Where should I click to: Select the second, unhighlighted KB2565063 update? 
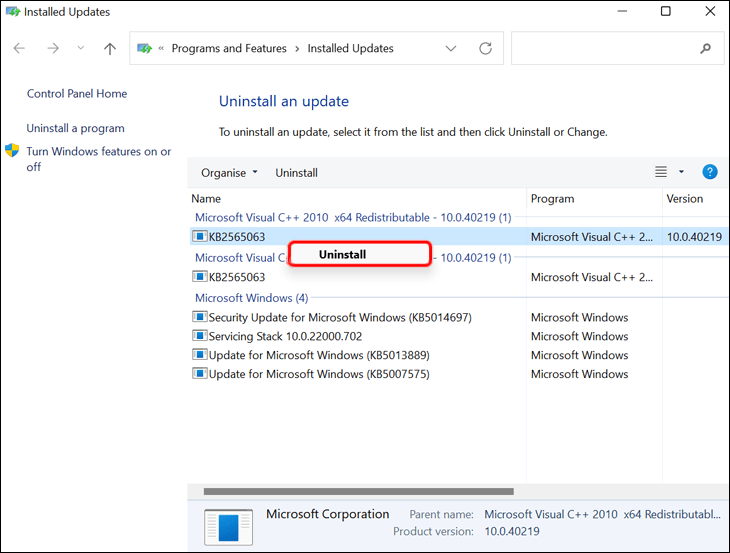(x=237, y=277)
